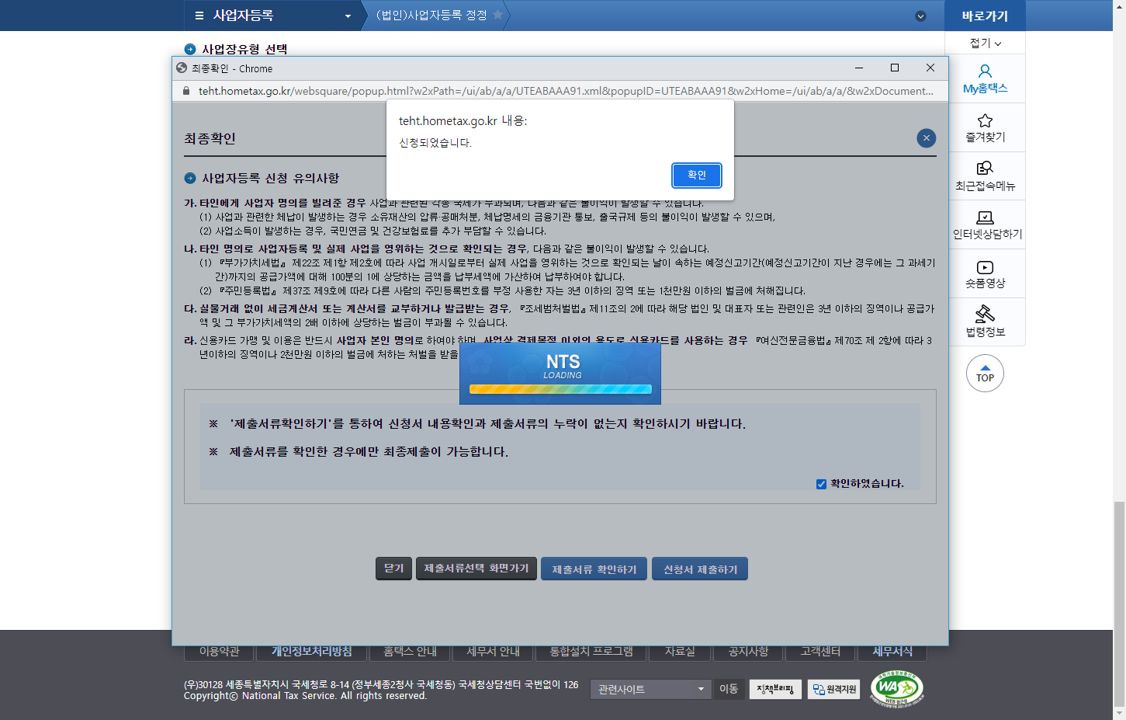This screenshot has height=720, width=1126.
Task: Click the 바로가기 header tab
Action: tap(985, 16)
